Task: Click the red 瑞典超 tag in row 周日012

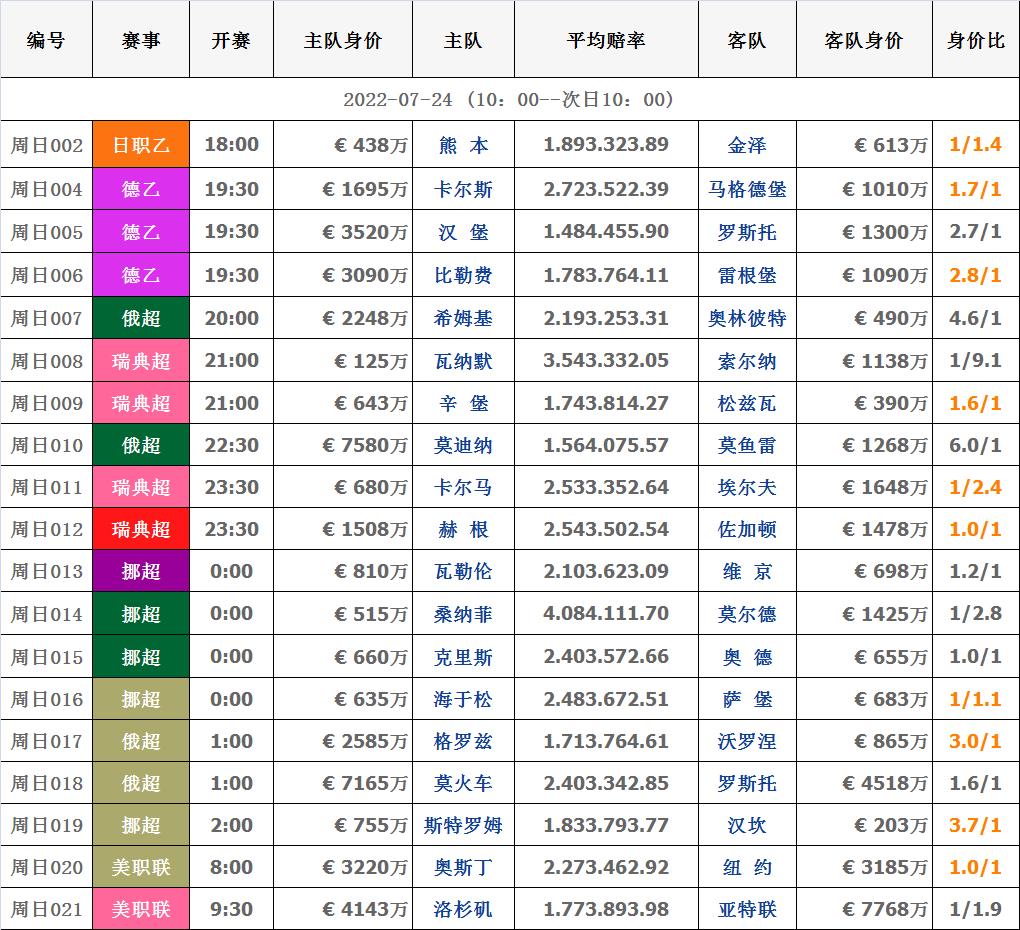Action: (x=141, y=529)
